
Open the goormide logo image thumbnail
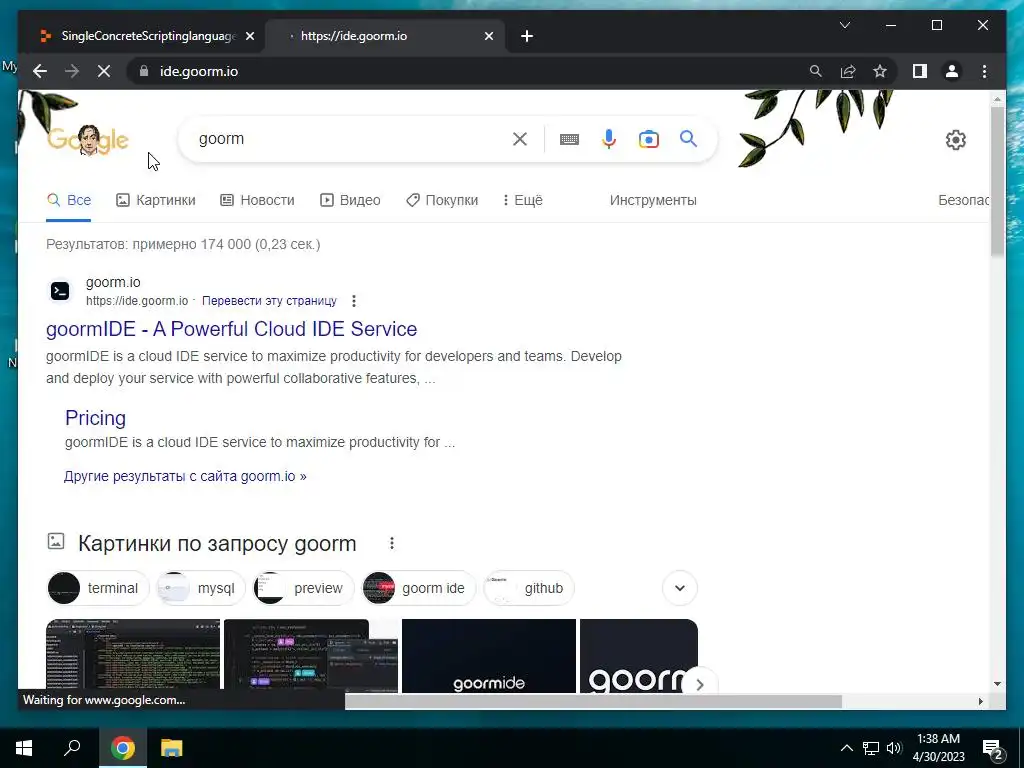tap(488, 656)
